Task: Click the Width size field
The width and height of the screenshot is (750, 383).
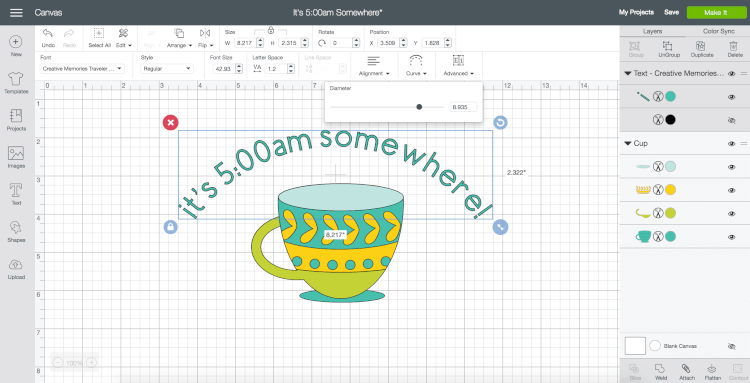Action: click(x=245, y=43)
